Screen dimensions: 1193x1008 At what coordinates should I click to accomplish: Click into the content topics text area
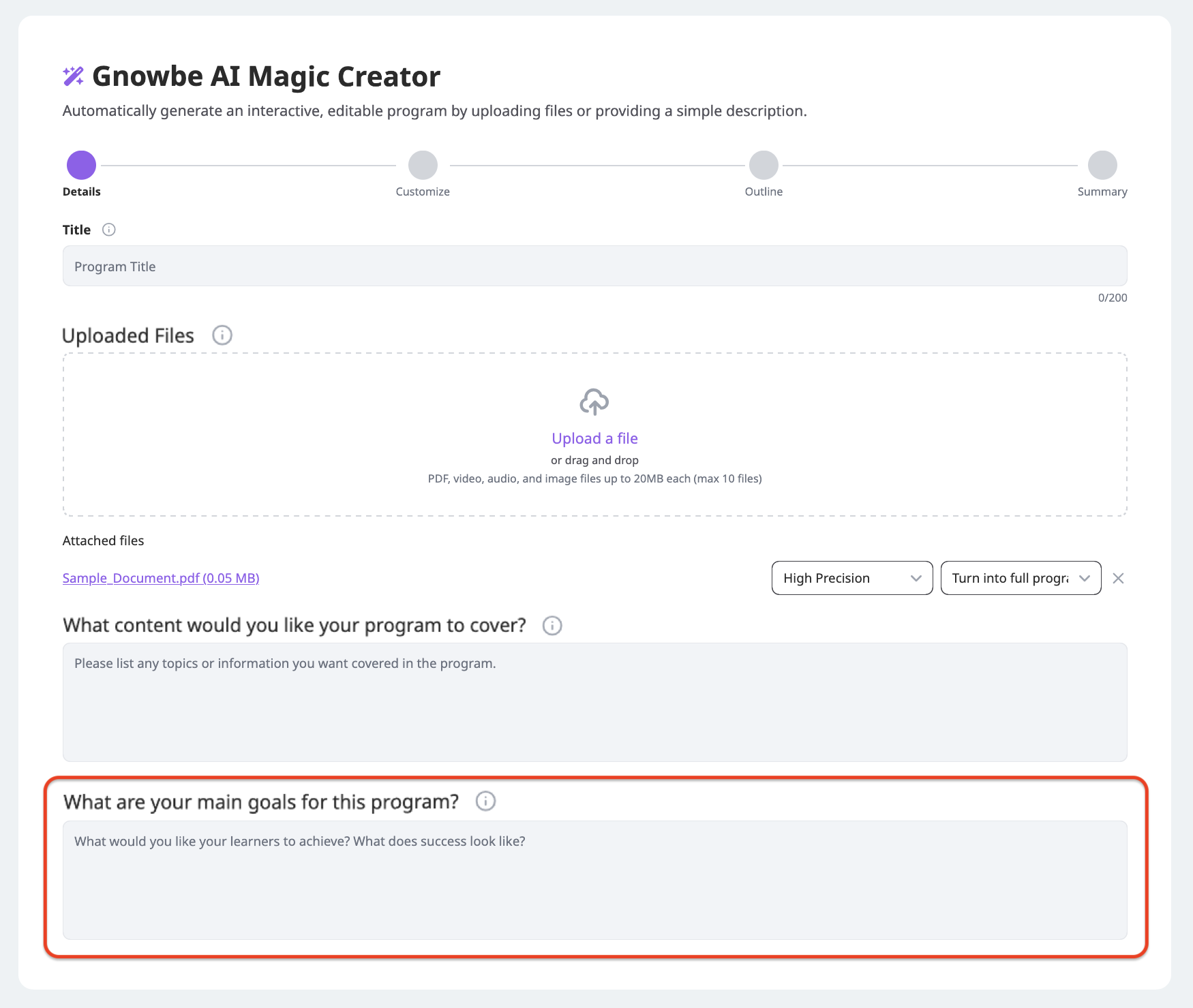(594, 702)
